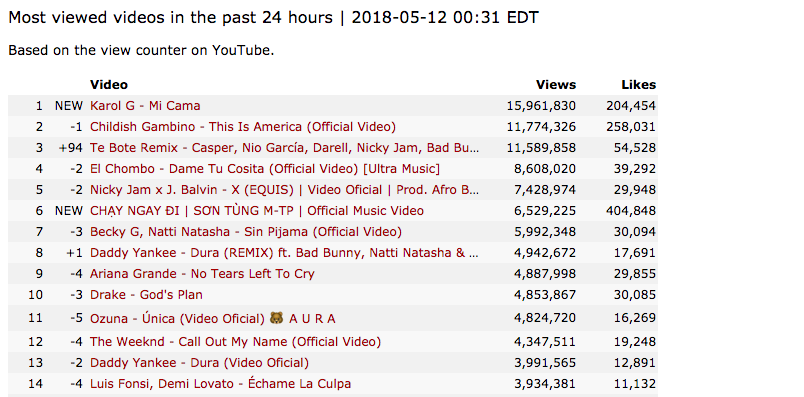
Task: Open the Te Bote Remix video link
Action: pos(285,148)
